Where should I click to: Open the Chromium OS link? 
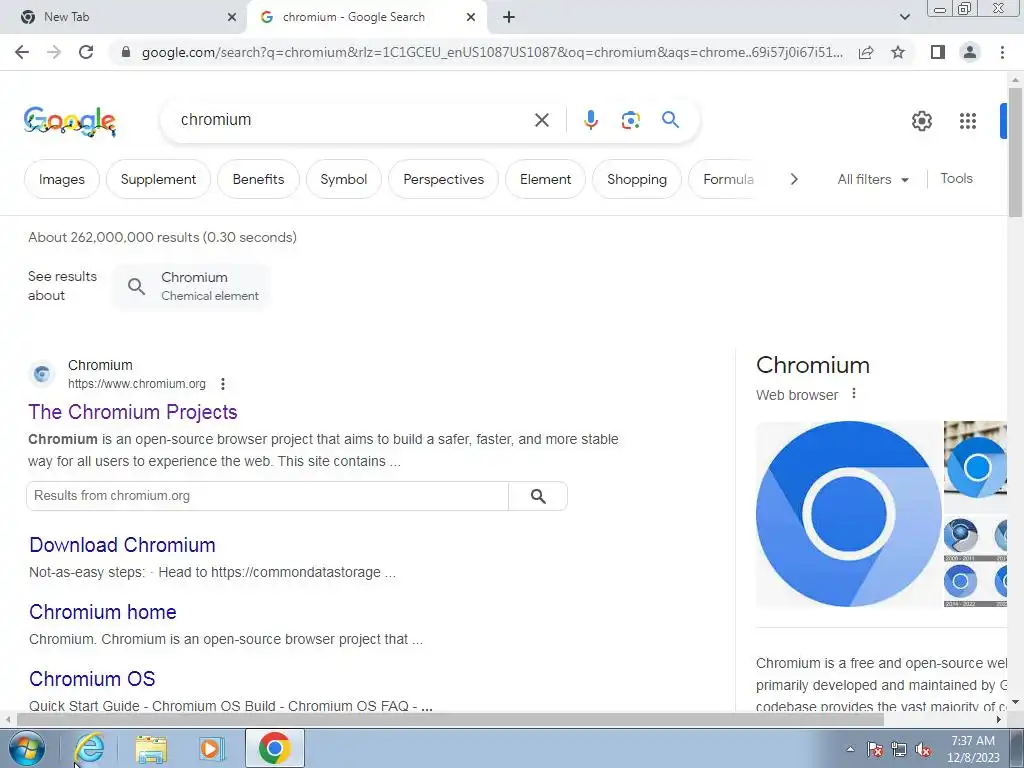click(92, 679)
